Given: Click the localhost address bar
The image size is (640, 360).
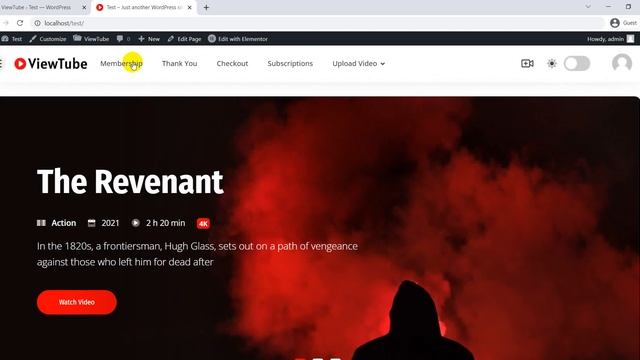Looking at the screenshot, I should (318, 23).
